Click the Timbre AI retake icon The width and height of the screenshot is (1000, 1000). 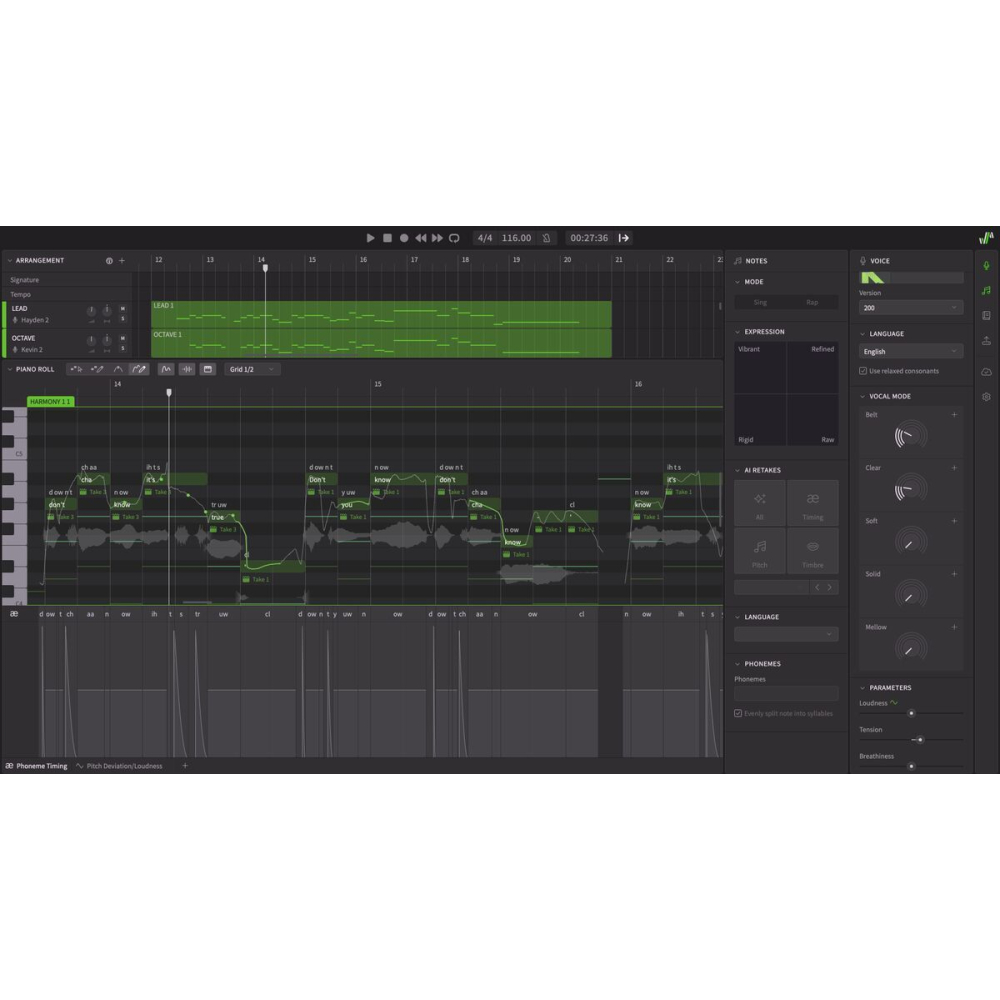tap(812, 550)
